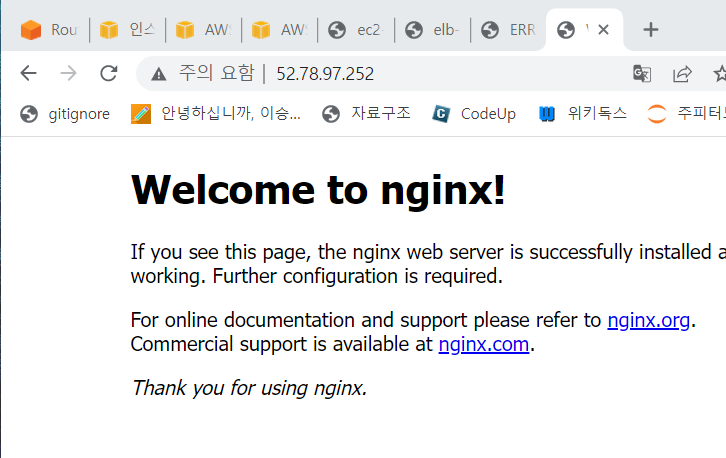726x458 pixels.
Task: Click the share page icon
Action: click(682, 74)
